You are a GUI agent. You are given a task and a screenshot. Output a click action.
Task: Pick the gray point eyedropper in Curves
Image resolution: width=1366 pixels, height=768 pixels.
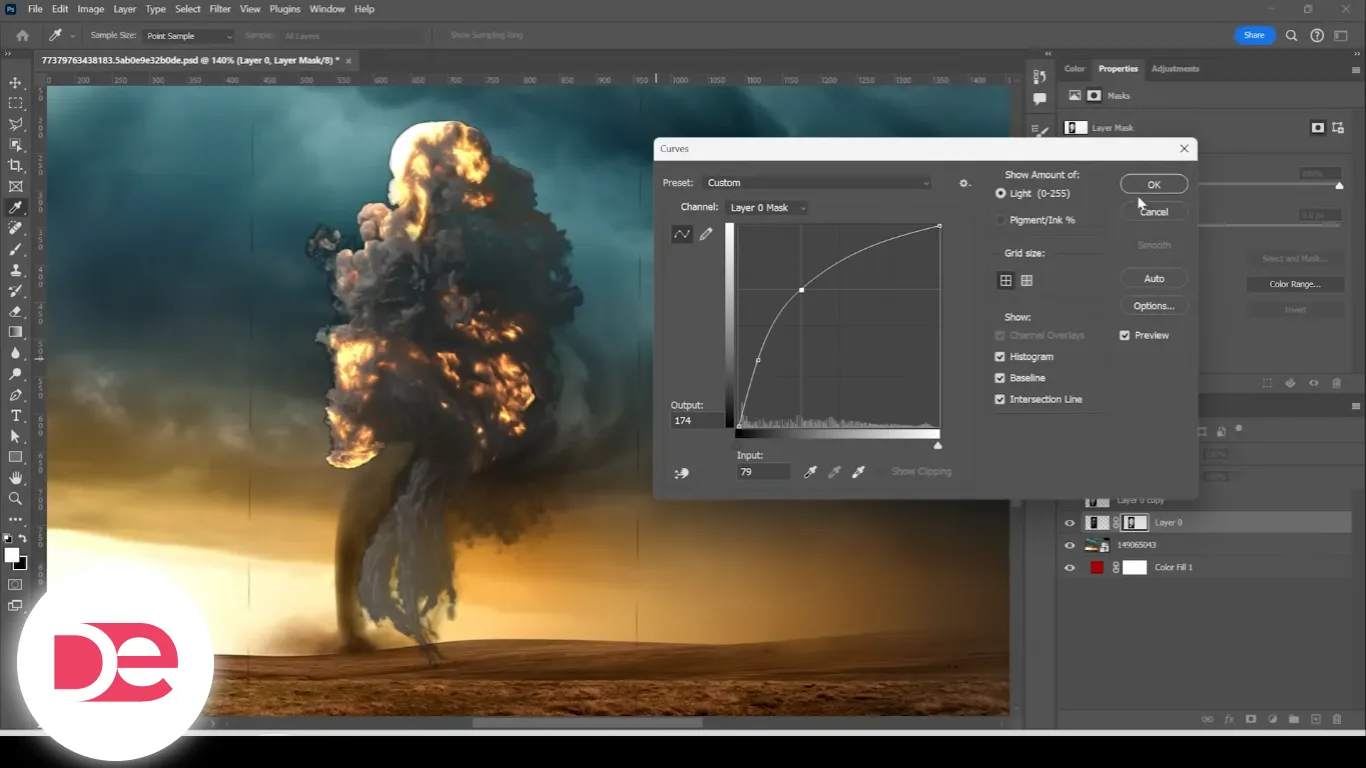click(834, 472)
